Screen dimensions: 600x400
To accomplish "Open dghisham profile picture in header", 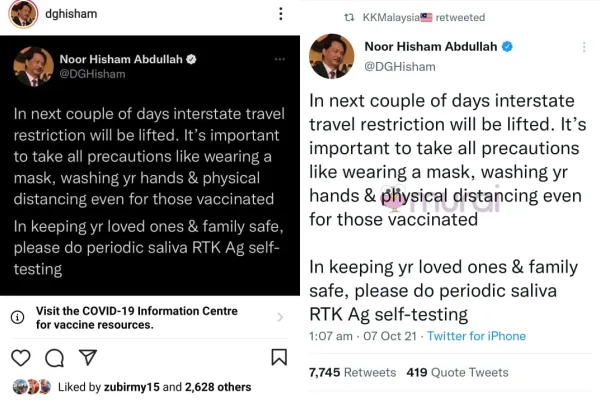I will (x=26, y=16).
